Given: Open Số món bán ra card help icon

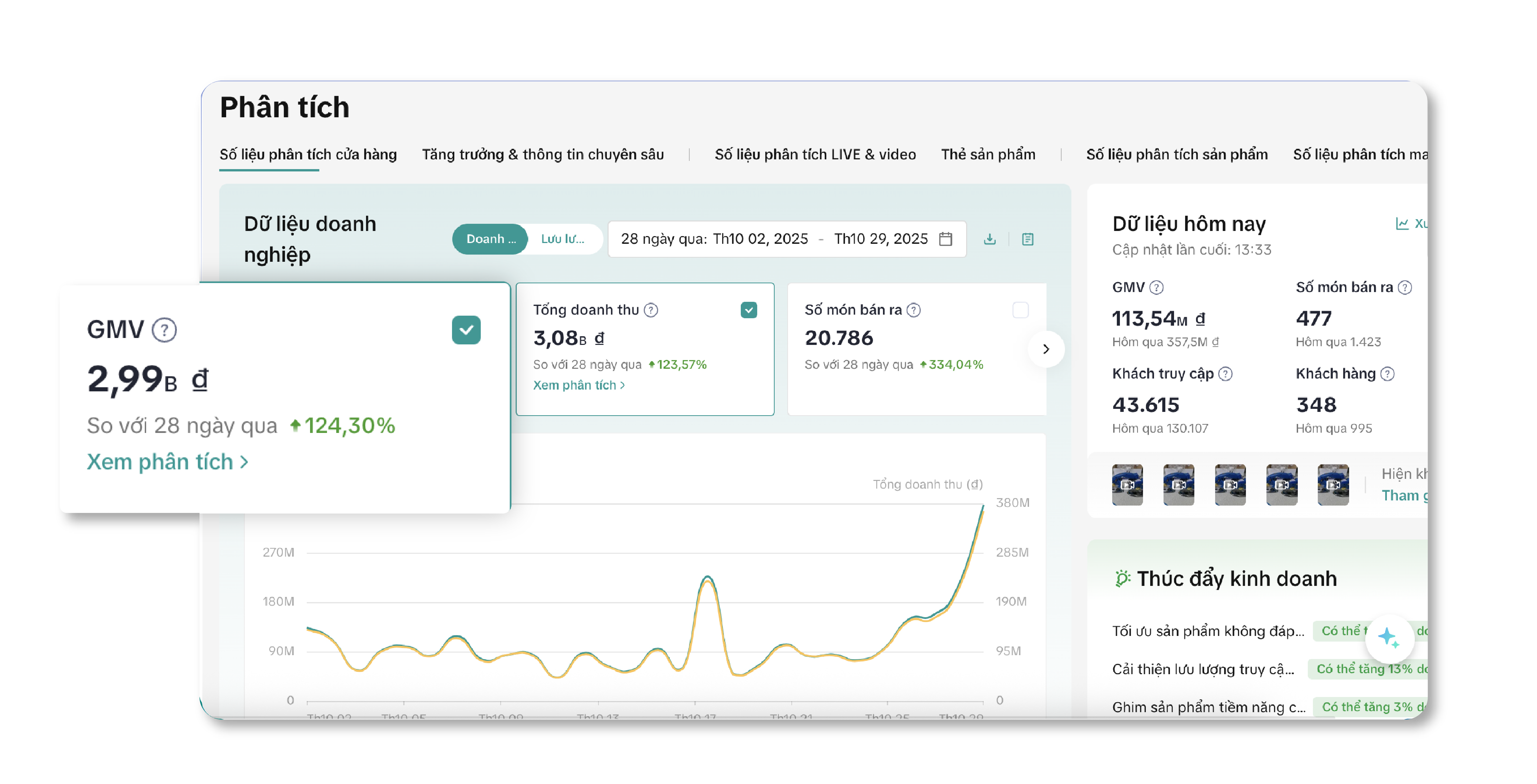Looking at the screenshot, I should tap(914, 310).
